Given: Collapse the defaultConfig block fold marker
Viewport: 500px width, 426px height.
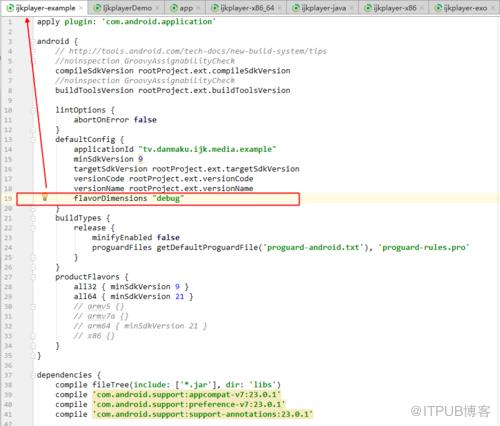Looking at the screenshot, I should 34,139.
